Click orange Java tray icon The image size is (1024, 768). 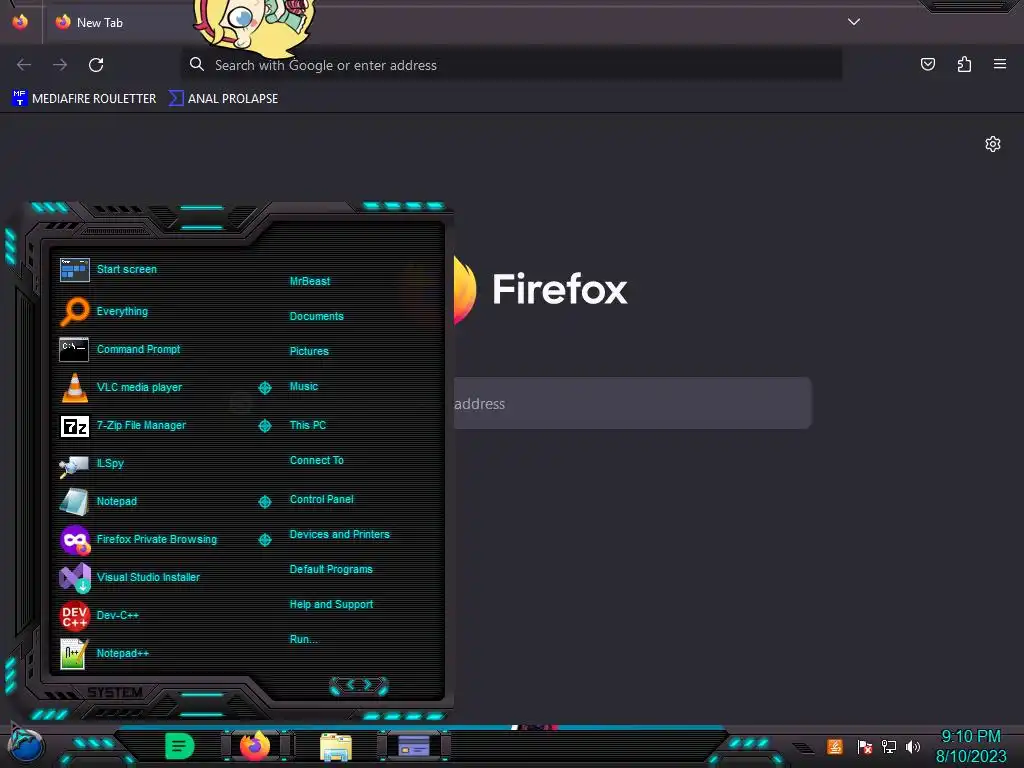pyautogui.click(x=835, y=746)
